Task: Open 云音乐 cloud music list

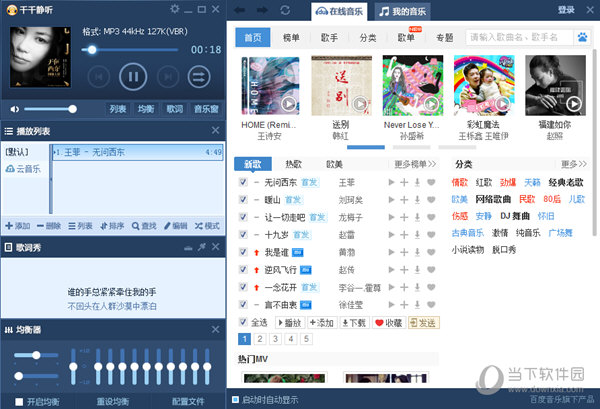Action: 23,169
